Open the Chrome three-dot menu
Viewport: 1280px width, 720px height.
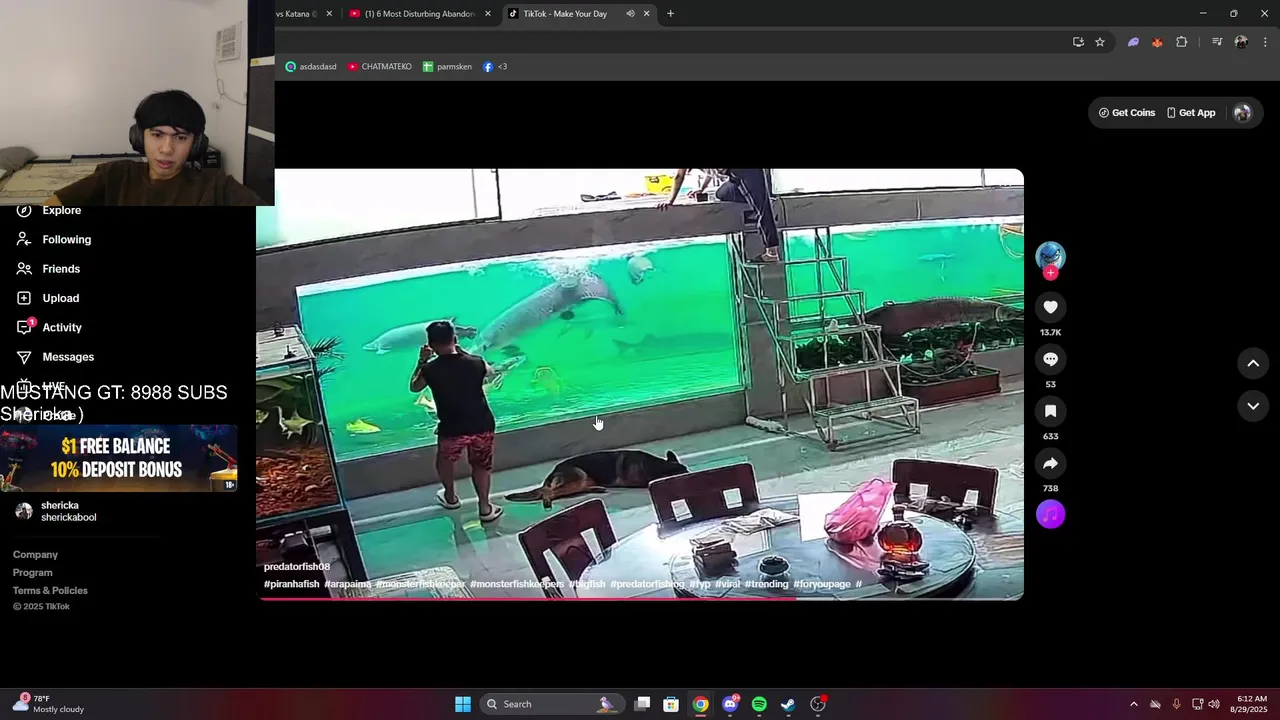click(x=1265, y=42)
